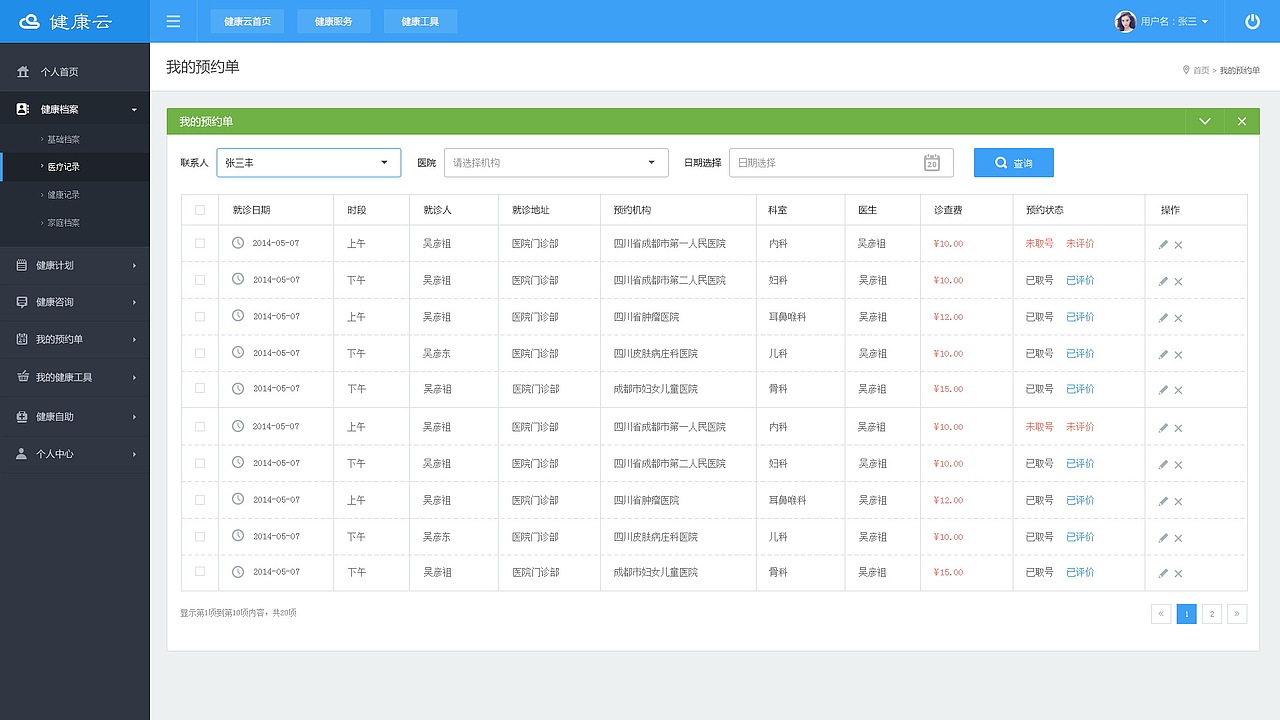This screenshot has width=1280, height=720.
Task: Click the user avatar picture
Action: 1125,21
